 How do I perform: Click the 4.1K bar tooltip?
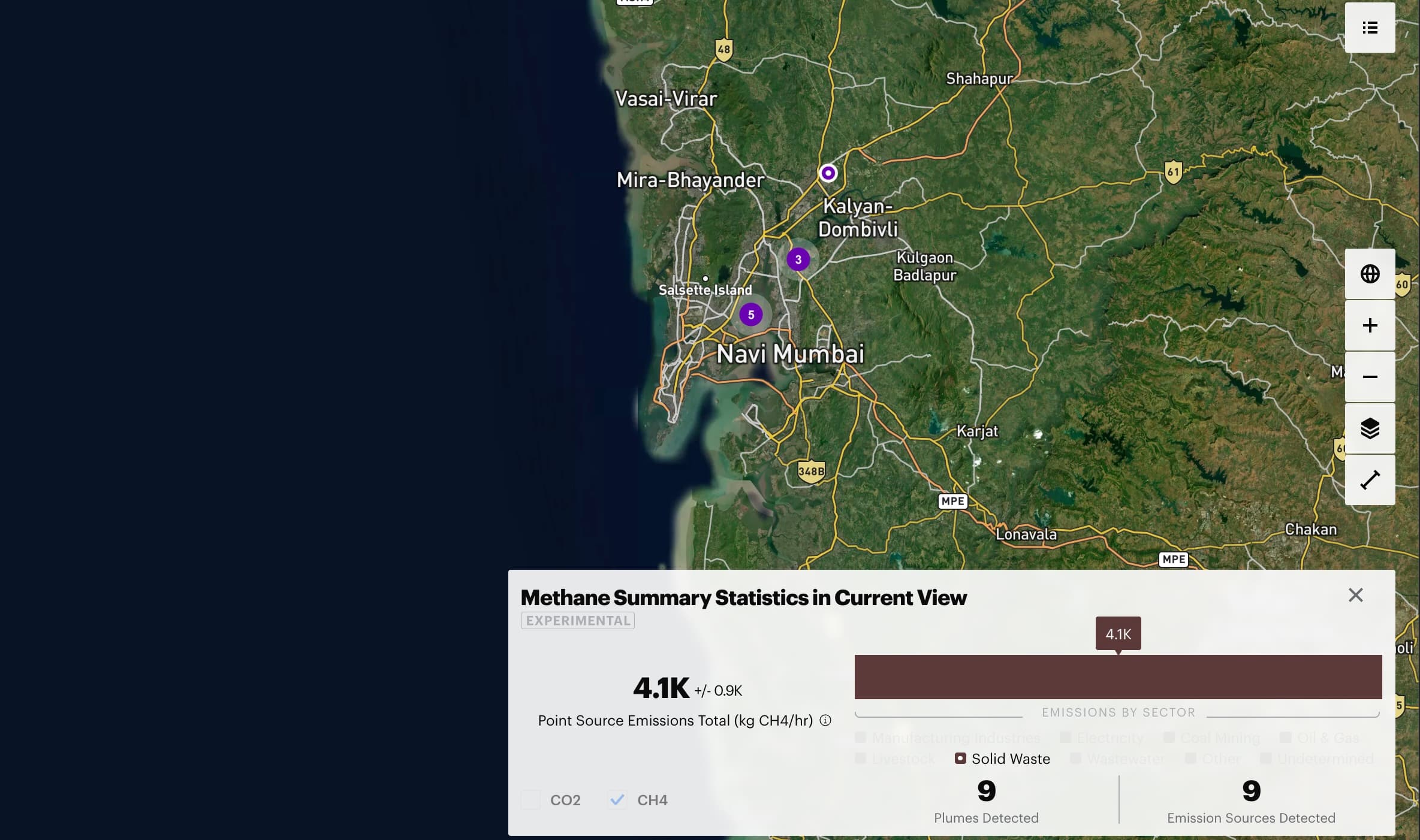[x=1118, y=633]
